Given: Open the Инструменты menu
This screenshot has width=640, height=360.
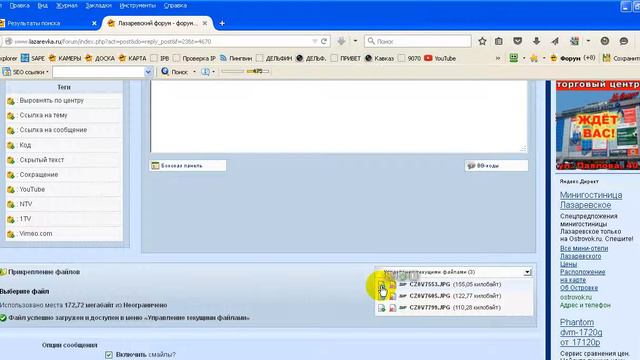Looking at the screenshot, I should pos(138,6).
